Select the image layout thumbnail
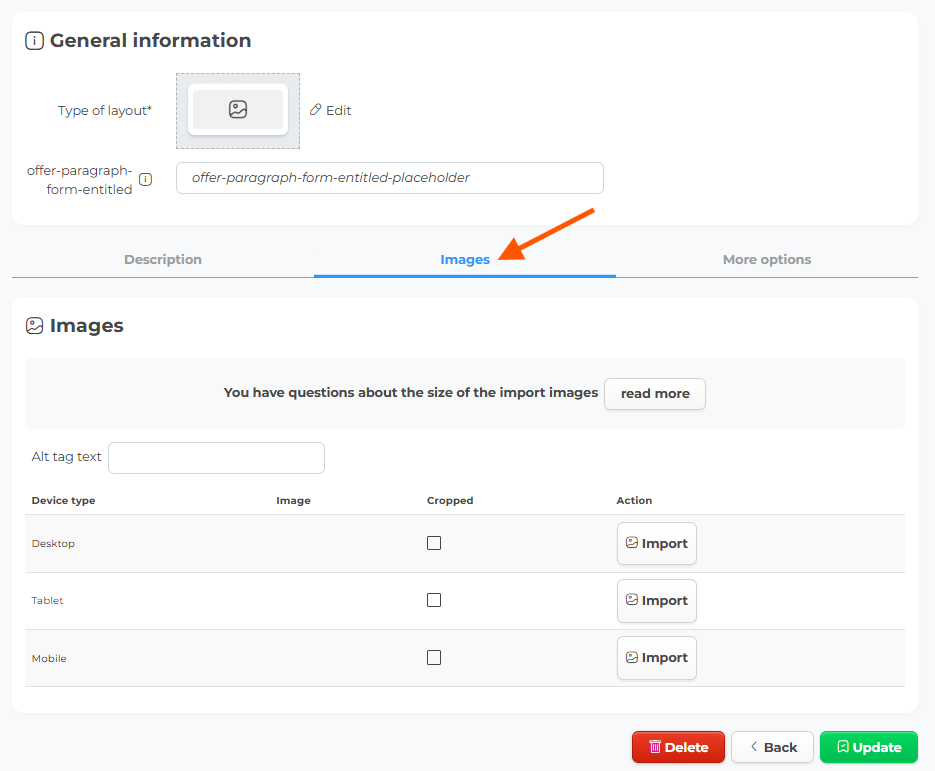935x771 pixels. pos(238,110)
